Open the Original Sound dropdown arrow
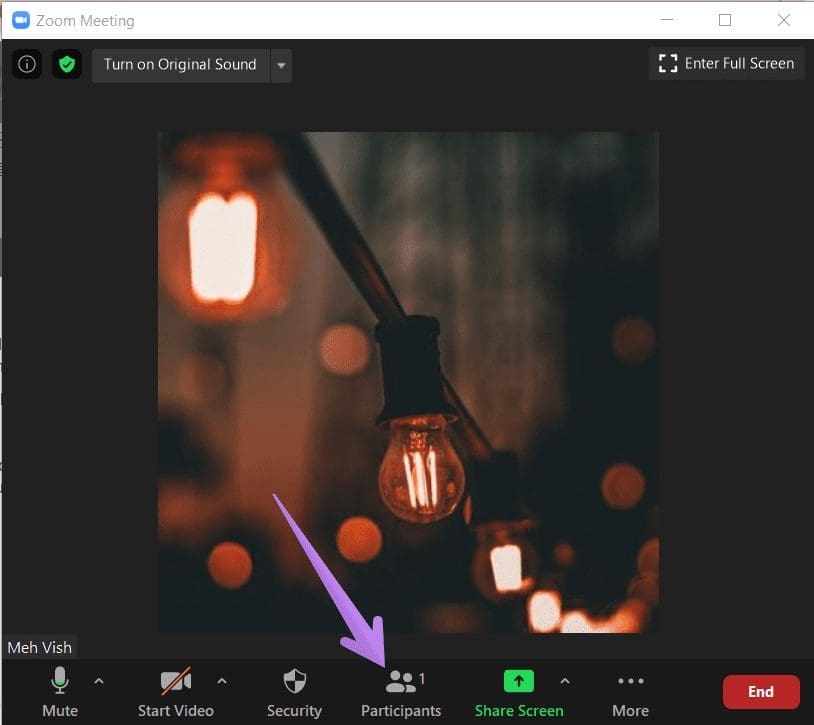Viewport: 814px width, 725px height. [281, 64]
